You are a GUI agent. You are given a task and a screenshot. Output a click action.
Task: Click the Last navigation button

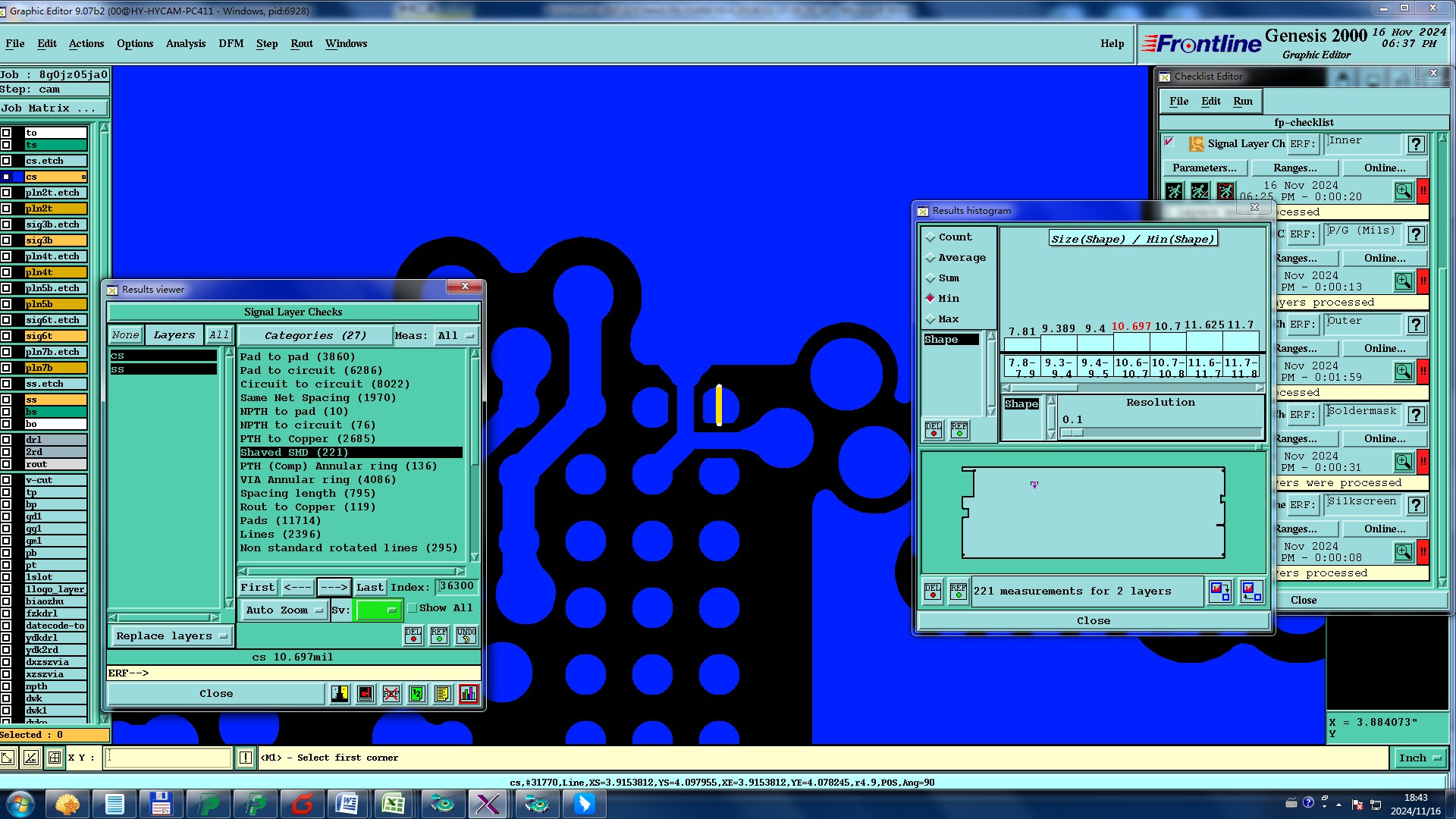point(369,587)
